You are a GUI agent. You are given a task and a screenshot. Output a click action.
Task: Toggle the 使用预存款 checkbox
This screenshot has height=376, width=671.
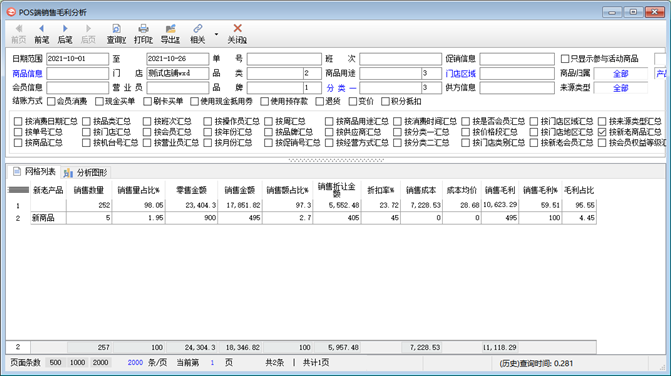pos(264,101)
